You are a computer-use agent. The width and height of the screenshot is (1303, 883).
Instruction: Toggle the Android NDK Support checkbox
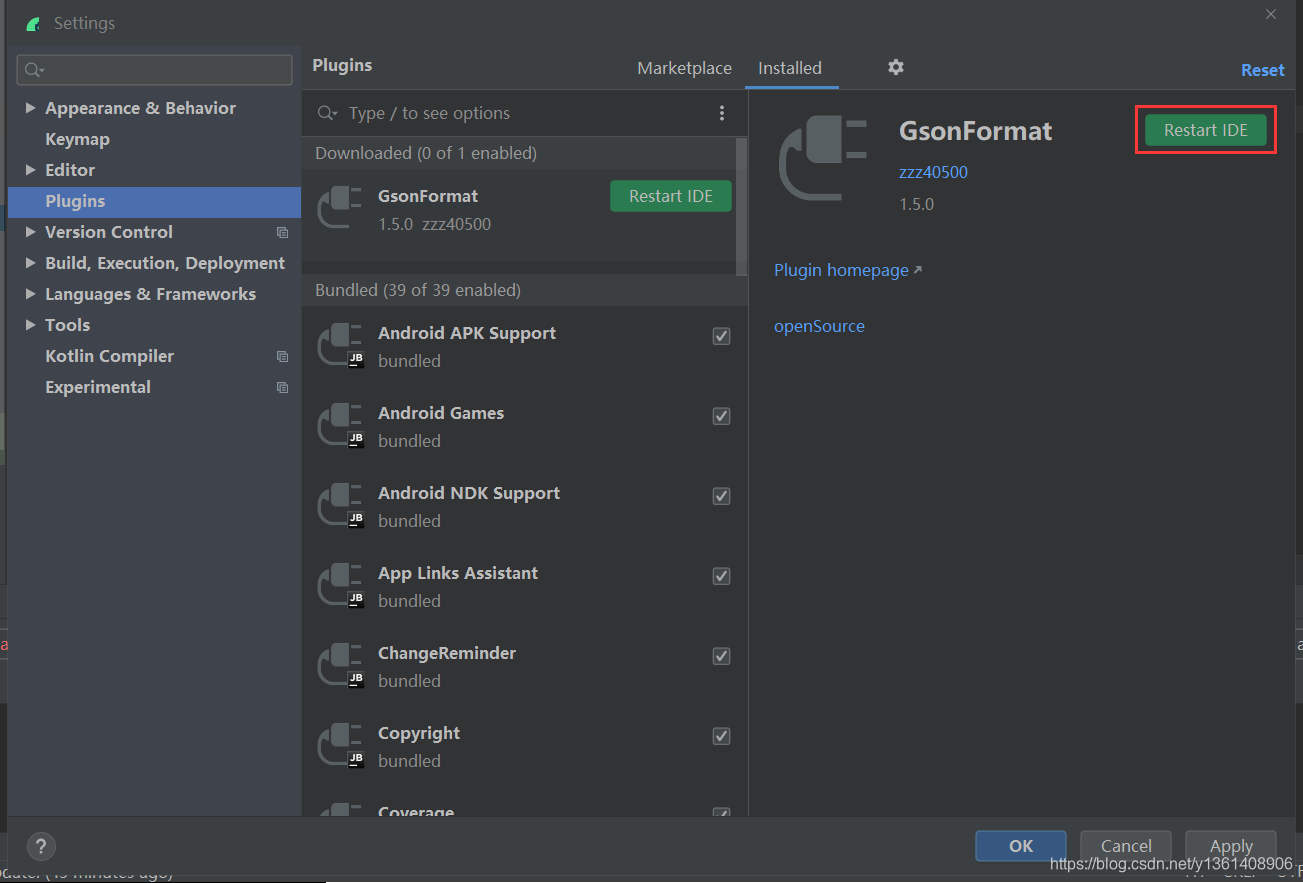pos(721,496)
